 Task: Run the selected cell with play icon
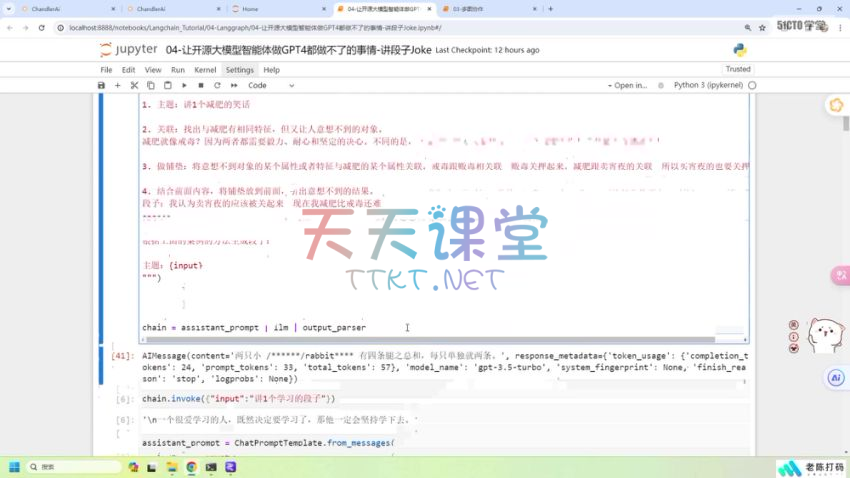[184, 86]
